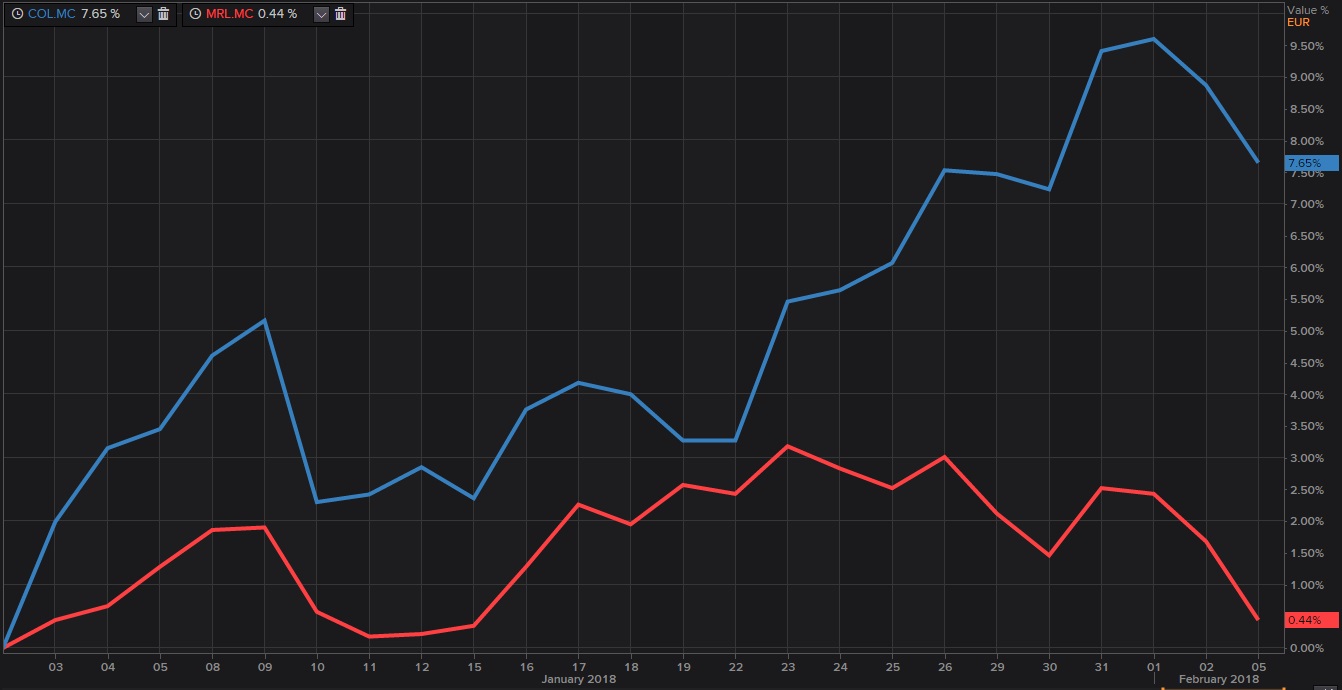Open the COL.MC series dropdown arrow
The width and height of the screenshot is (1342, 690).
(x=143, y=14)
